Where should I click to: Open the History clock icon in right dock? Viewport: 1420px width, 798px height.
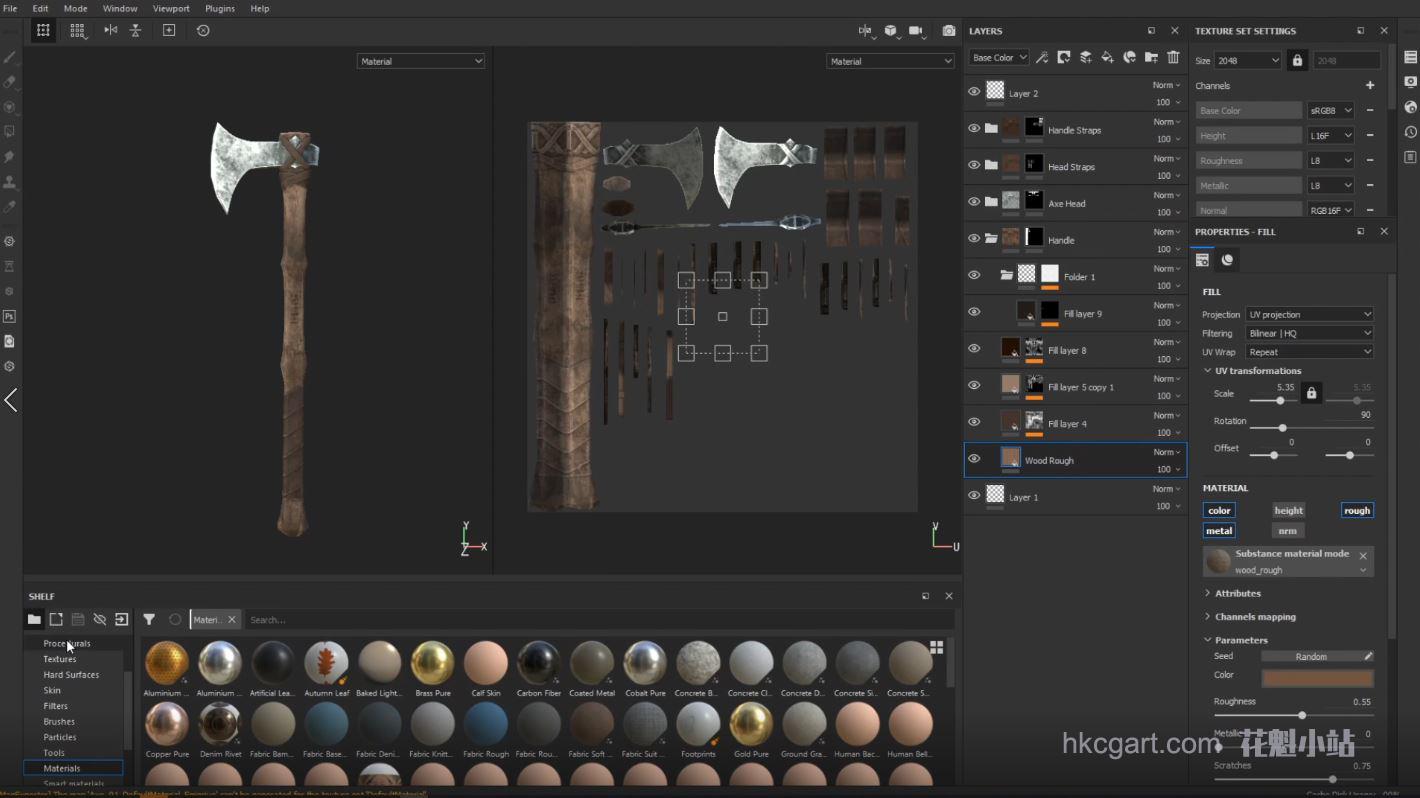point(1410,132)
